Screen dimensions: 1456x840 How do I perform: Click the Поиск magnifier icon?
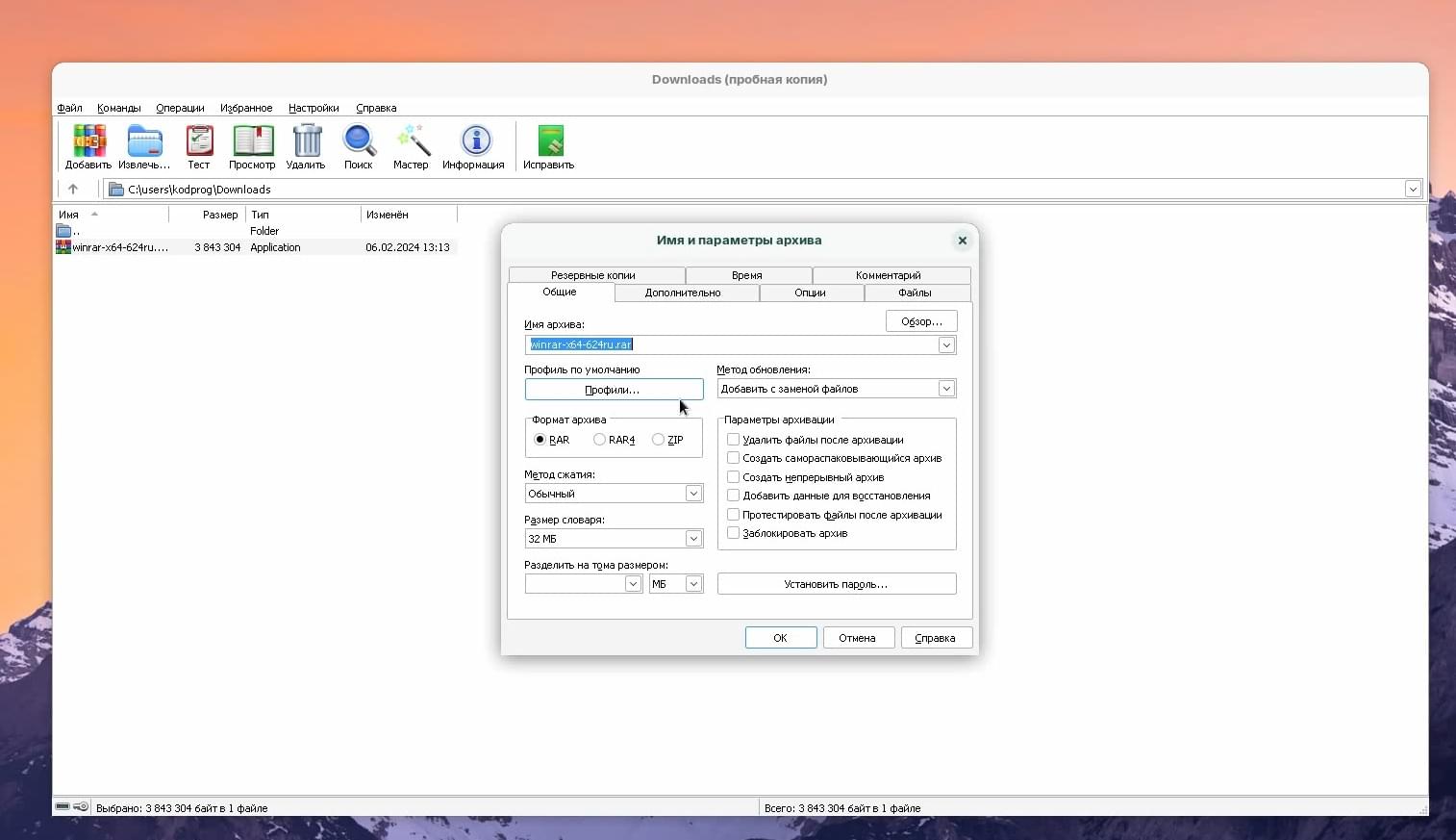(359, 140)
